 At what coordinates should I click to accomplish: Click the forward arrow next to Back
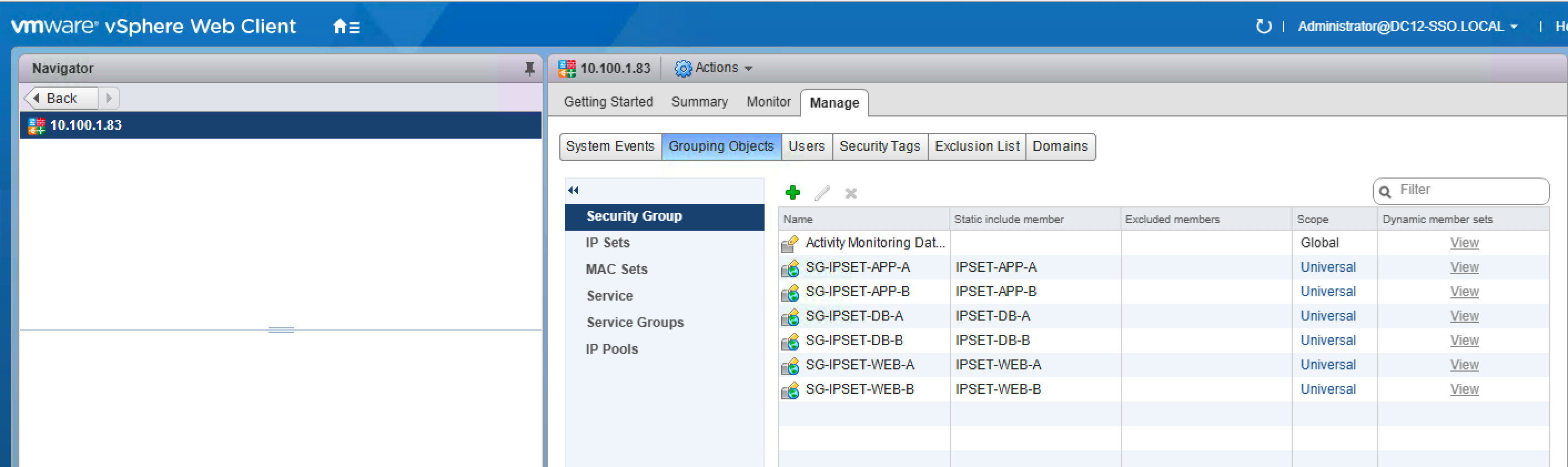(109, 98)
